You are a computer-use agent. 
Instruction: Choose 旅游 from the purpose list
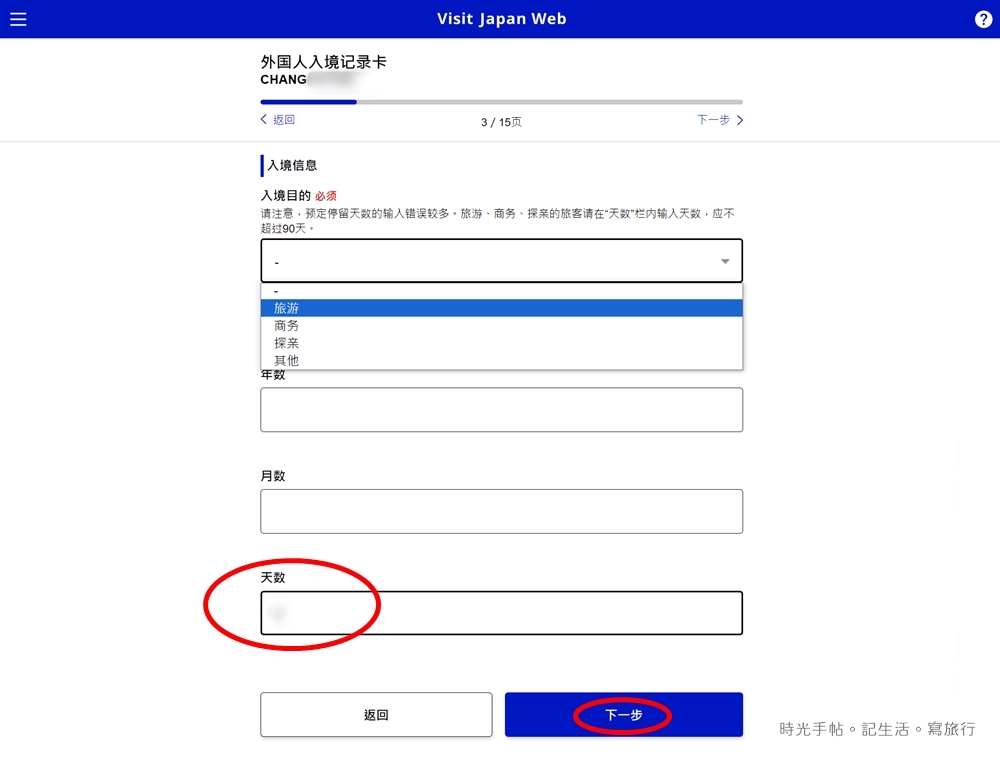pyautogui.click(x=501, y=308)
